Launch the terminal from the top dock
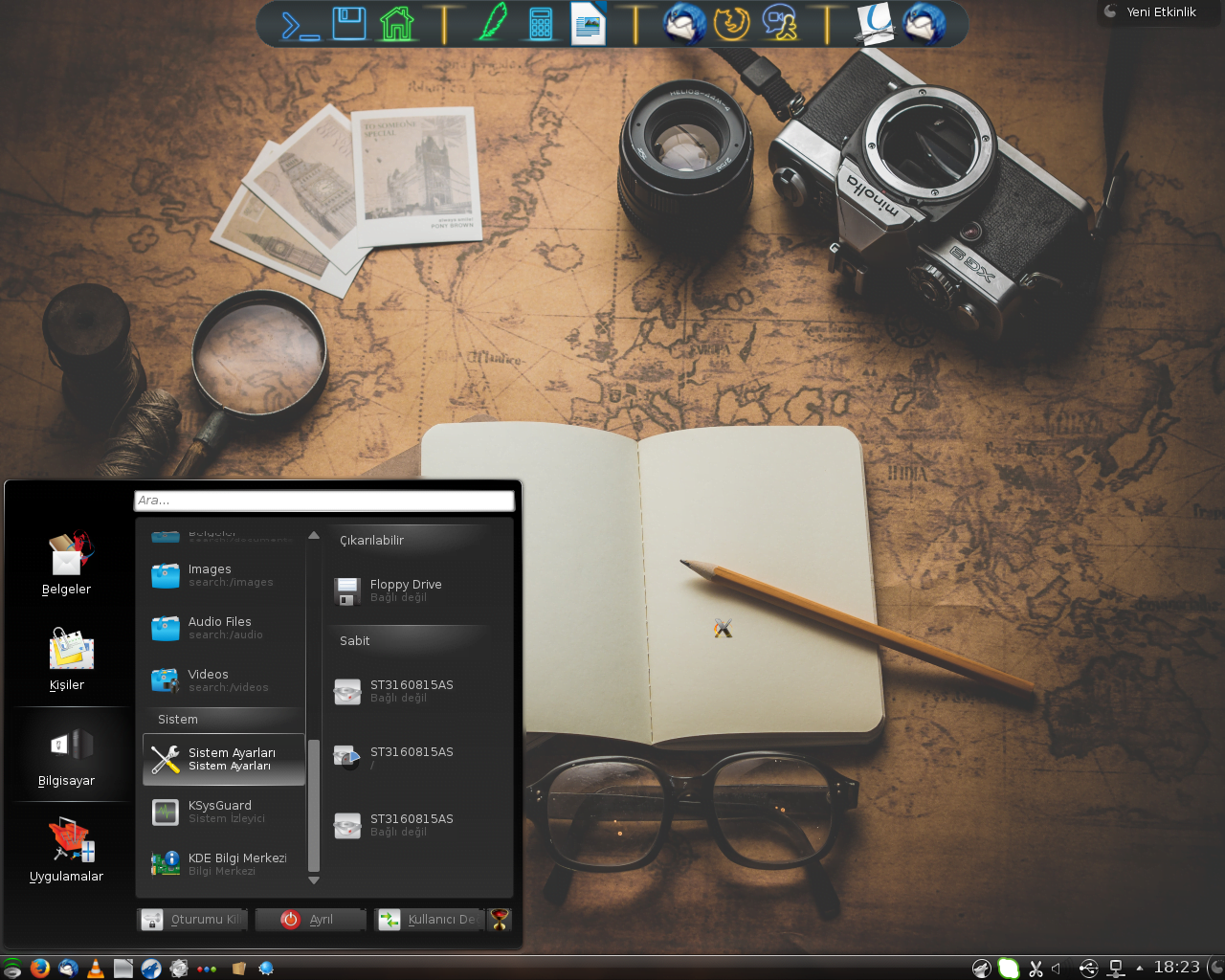 (300, 24)
